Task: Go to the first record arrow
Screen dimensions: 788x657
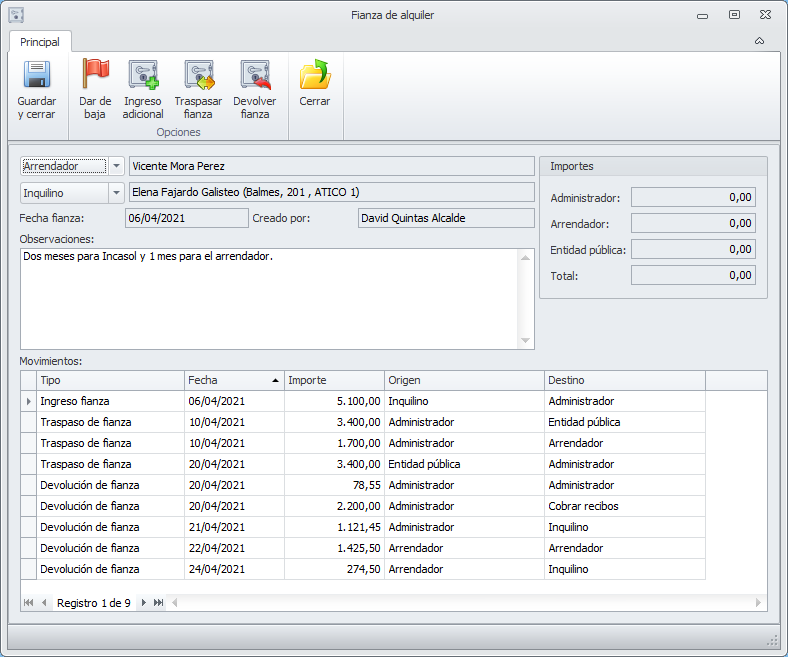Action: pyautogui.click(x=28, y=603)
